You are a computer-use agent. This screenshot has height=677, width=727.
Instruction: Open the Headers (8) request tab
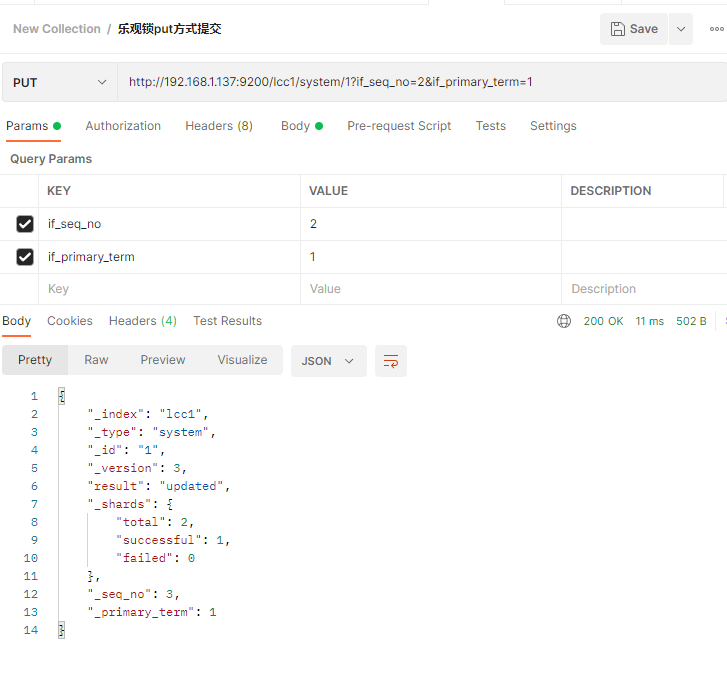click(x=218, y=126)
